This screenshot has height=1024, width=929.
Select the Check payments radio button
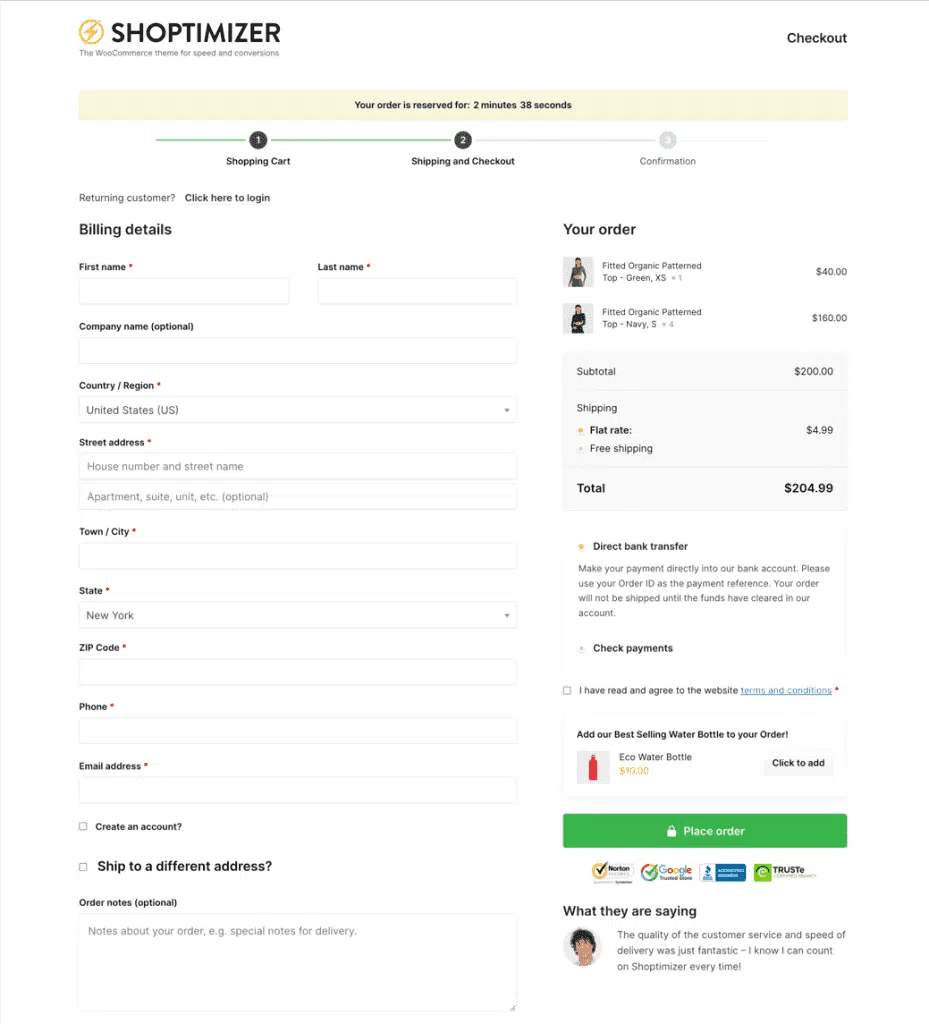[x=581, y=648]
